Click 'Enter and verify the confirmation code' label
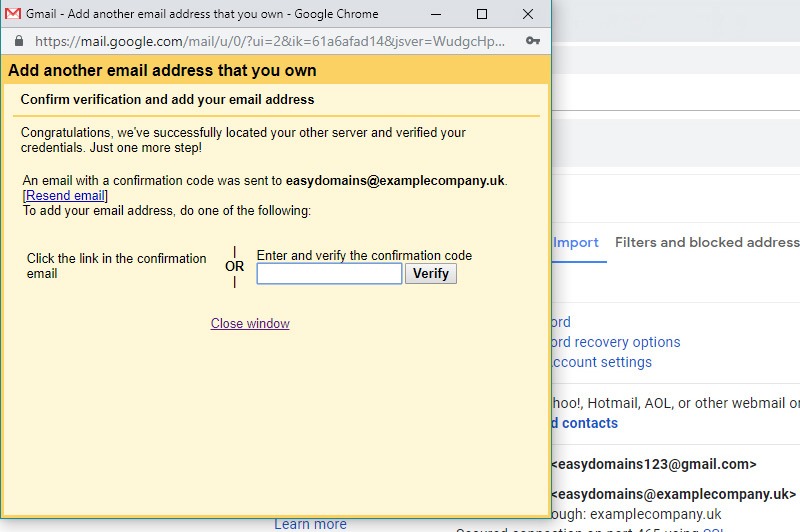Image resolution: width=800 pixels, height=532 pixels. (364, 256)
